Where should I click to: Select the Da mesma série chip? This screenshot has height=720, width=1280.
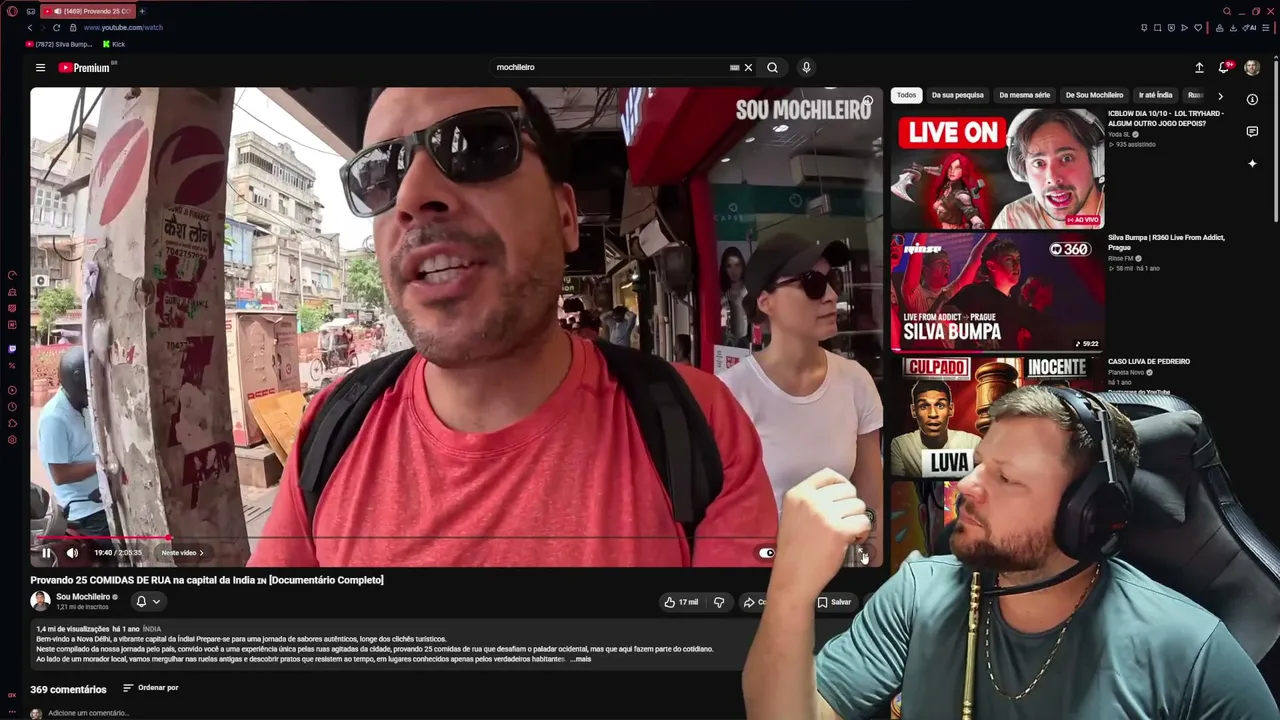pyautogui.click(x=1025, y=95)
